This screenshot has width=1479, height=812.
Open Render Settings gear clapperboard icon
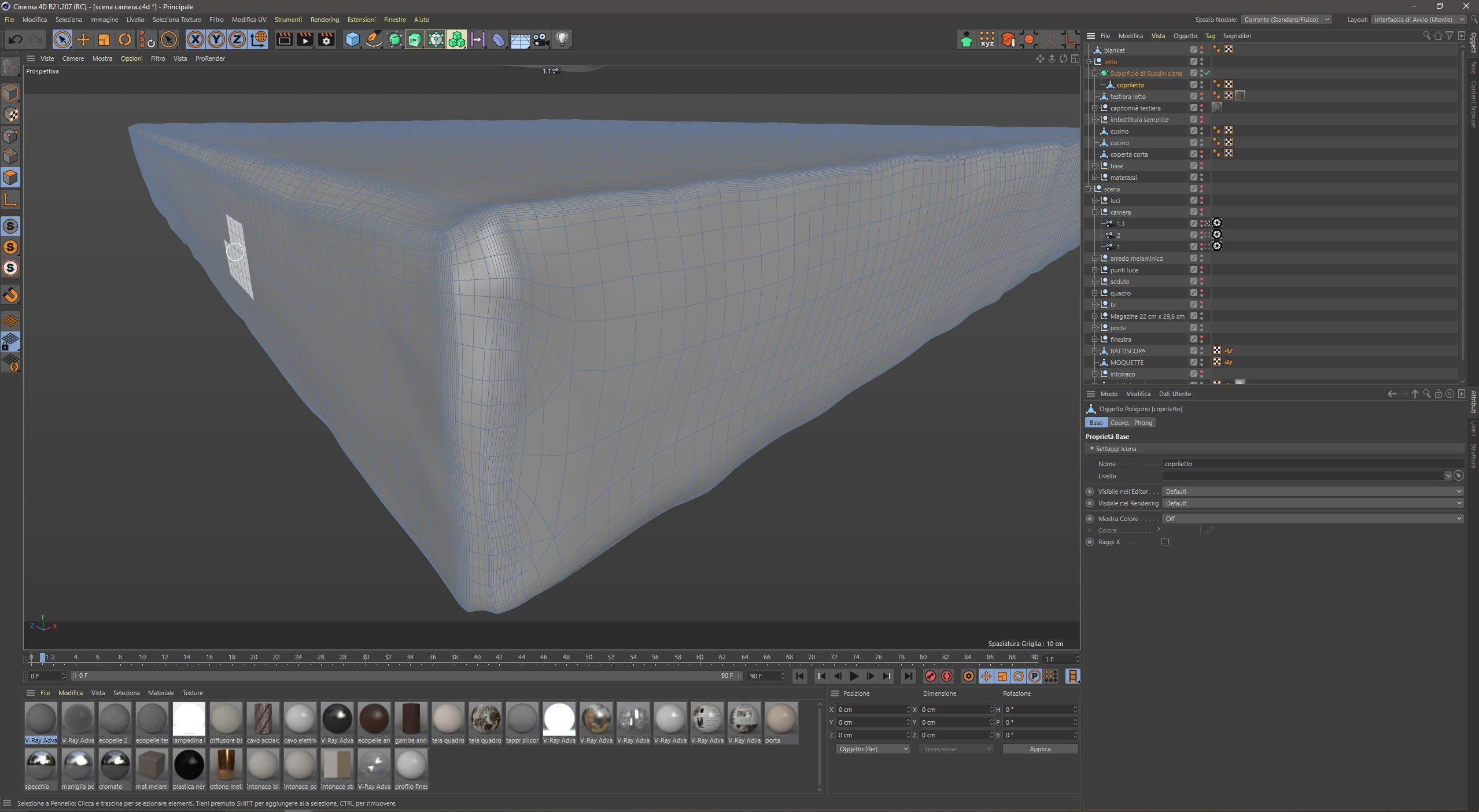(x=326, y=39)
